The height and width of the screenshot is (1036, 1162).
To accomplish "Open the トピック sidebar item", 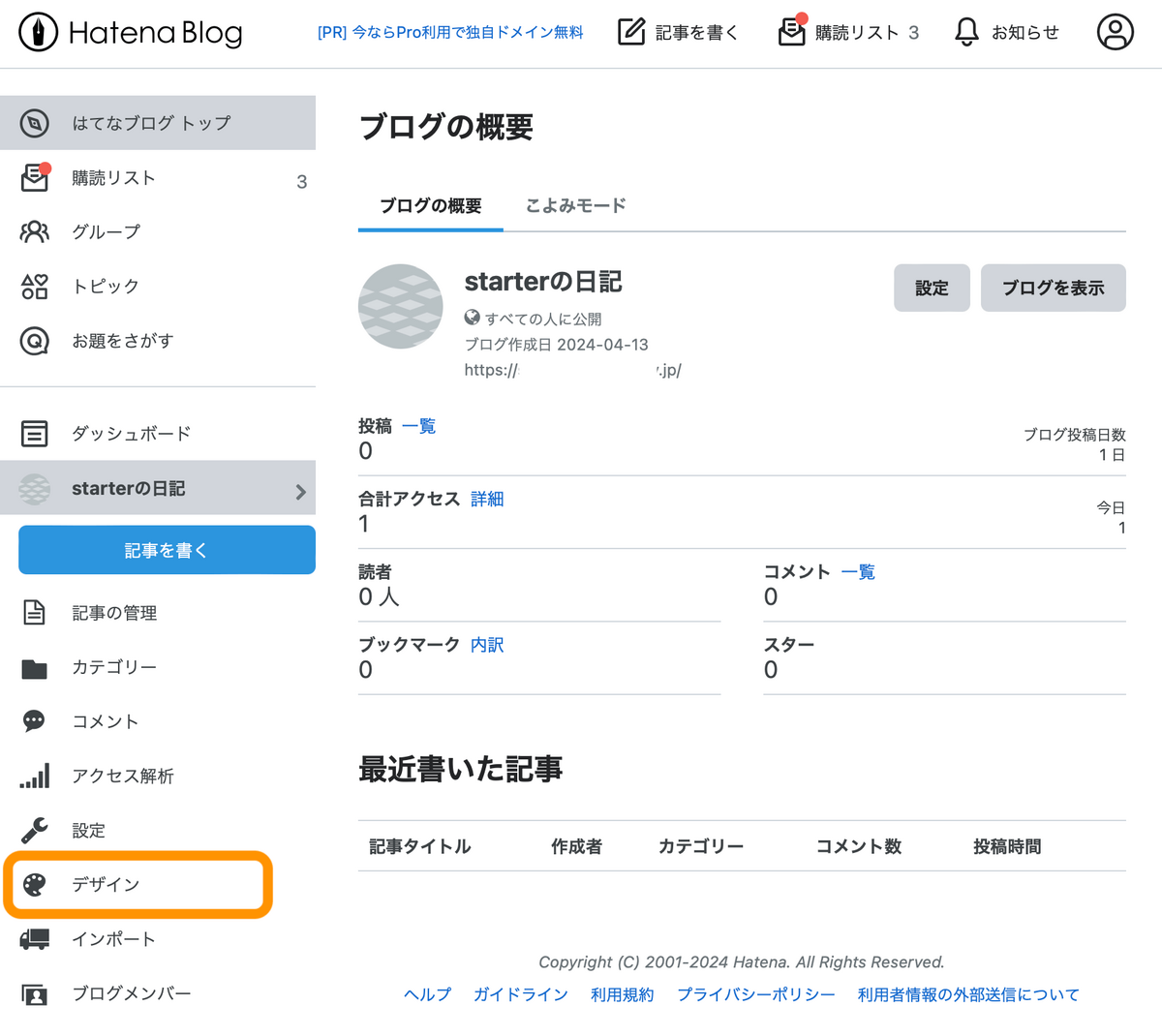I will pyautogui.click(x=158, y=286).
